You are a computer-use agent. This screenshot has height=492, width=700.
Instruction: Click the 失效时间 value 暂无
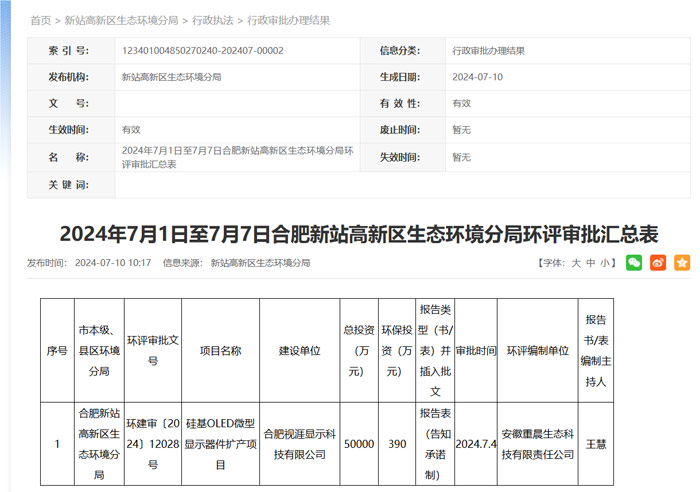[x=462, y=157]
